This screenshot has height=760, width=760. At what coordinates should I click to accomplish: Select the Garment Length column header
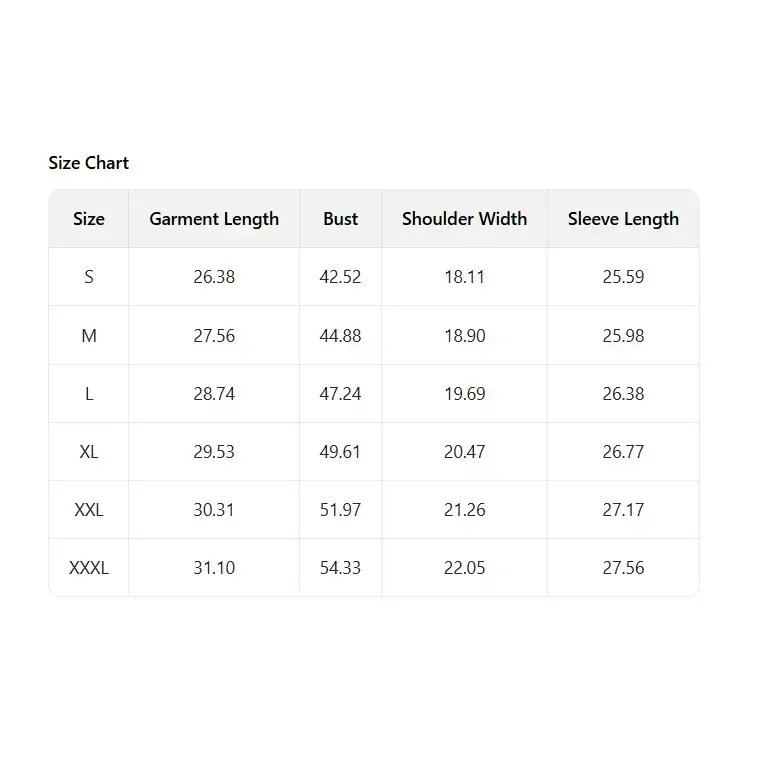214,219
